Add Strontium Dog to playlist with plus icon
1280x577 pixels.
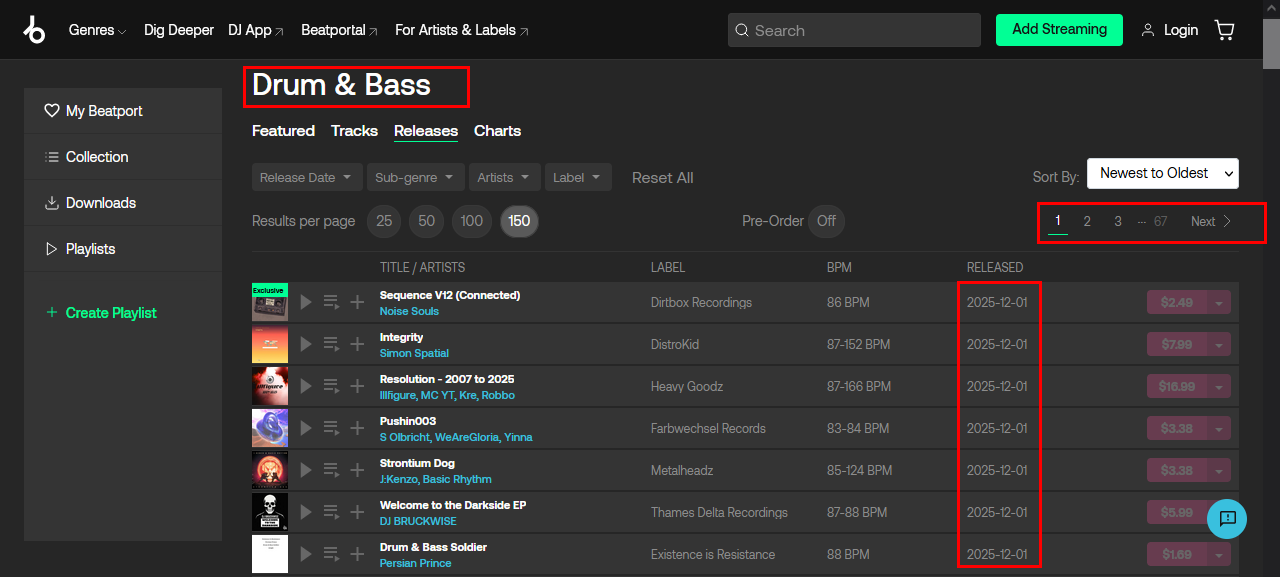(357, 470)
